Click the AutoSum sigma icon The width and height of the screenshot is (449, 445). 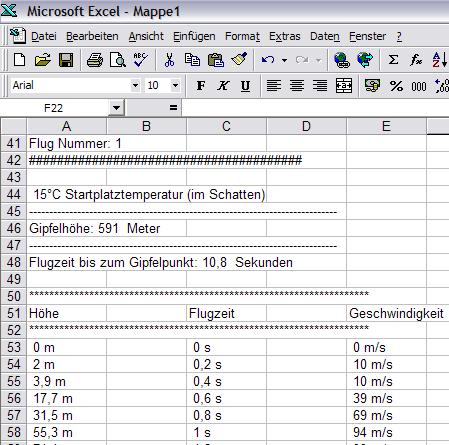(x=394, y=60)
